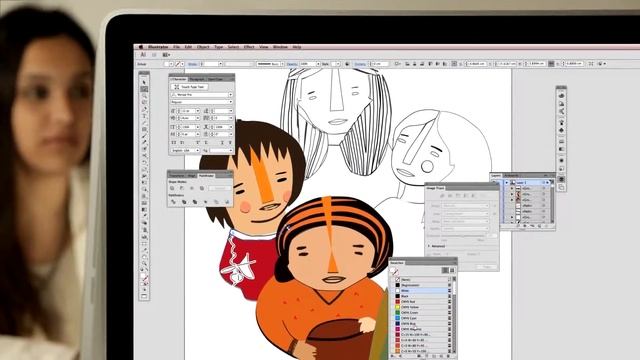
Task: Click the Unite shape mode icon
Action: pos(172,189)
